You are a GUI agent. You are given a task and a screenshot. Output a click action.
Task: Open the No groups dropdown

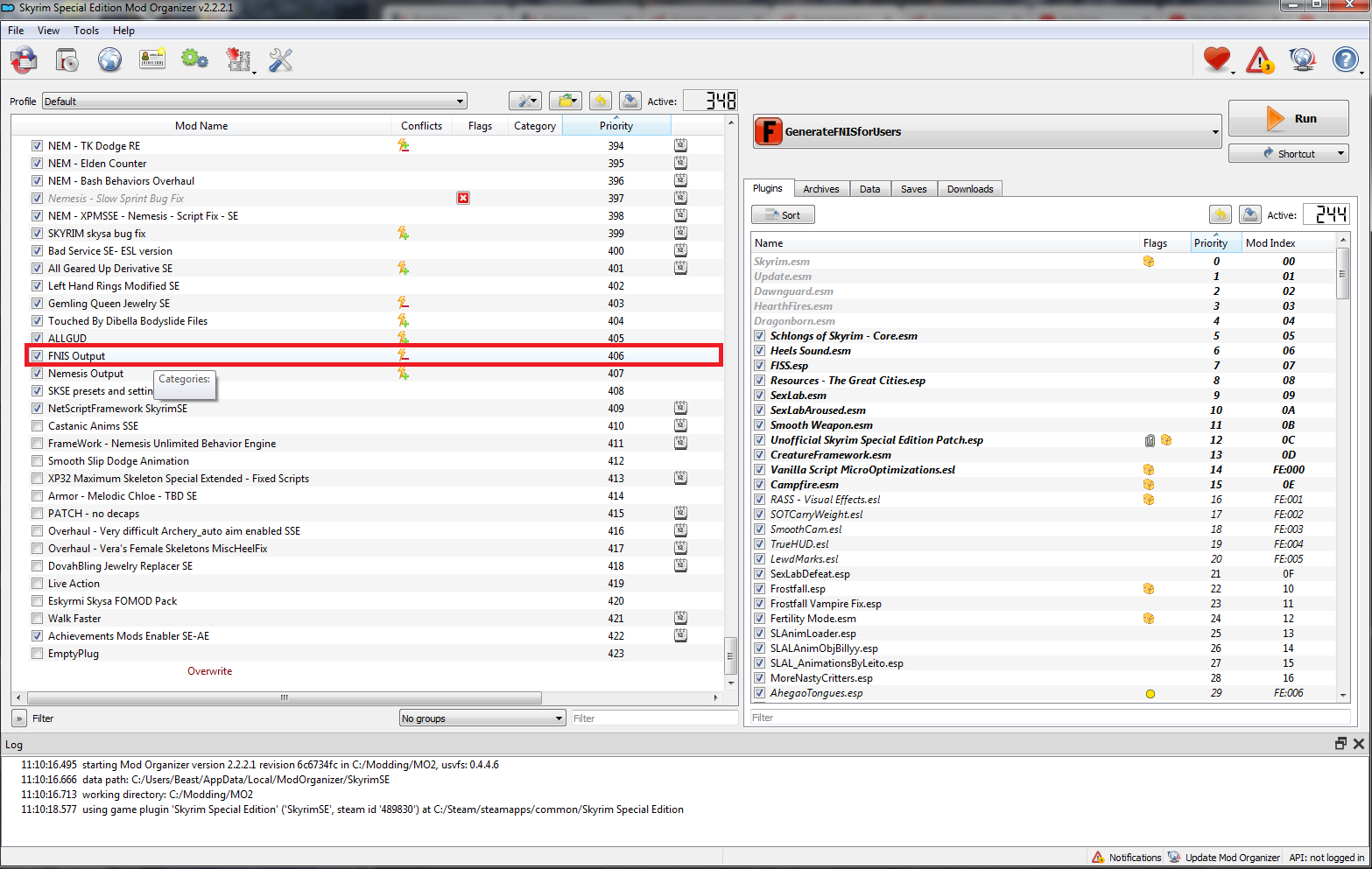click(482, 718)
